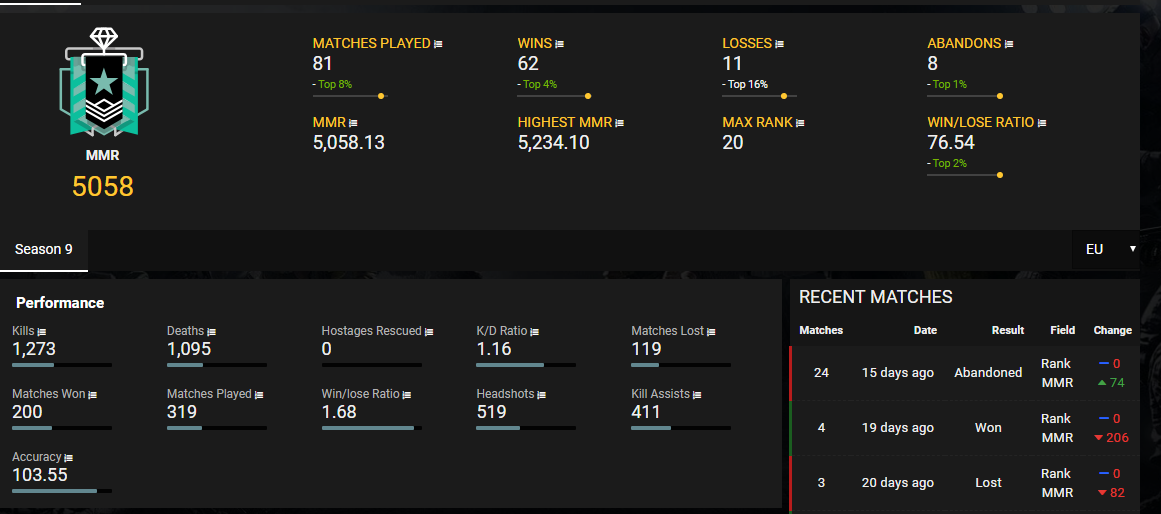Click the leaderboard icon next to Max Rank
This screenshot has width=1161, height=514.
[800, 123]
